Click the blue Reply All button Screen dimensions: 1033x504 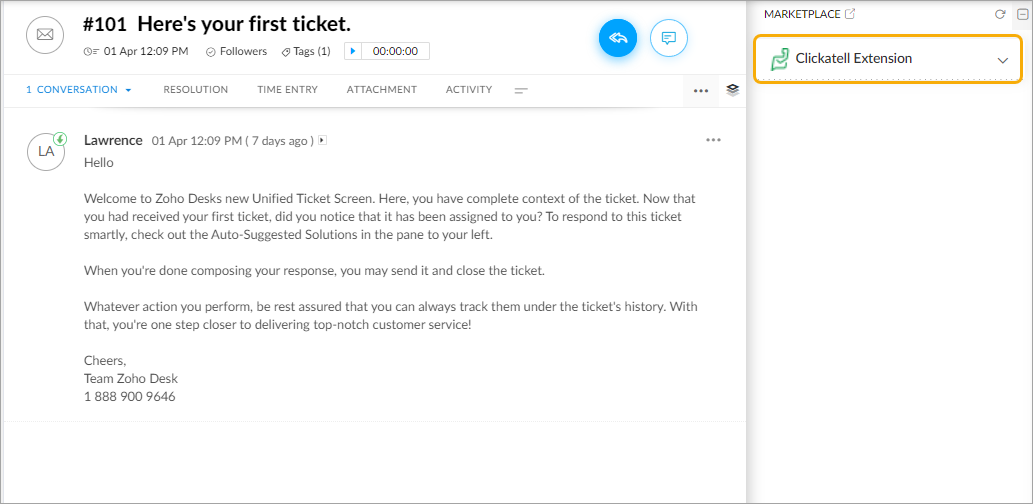(x=618, y=38)
